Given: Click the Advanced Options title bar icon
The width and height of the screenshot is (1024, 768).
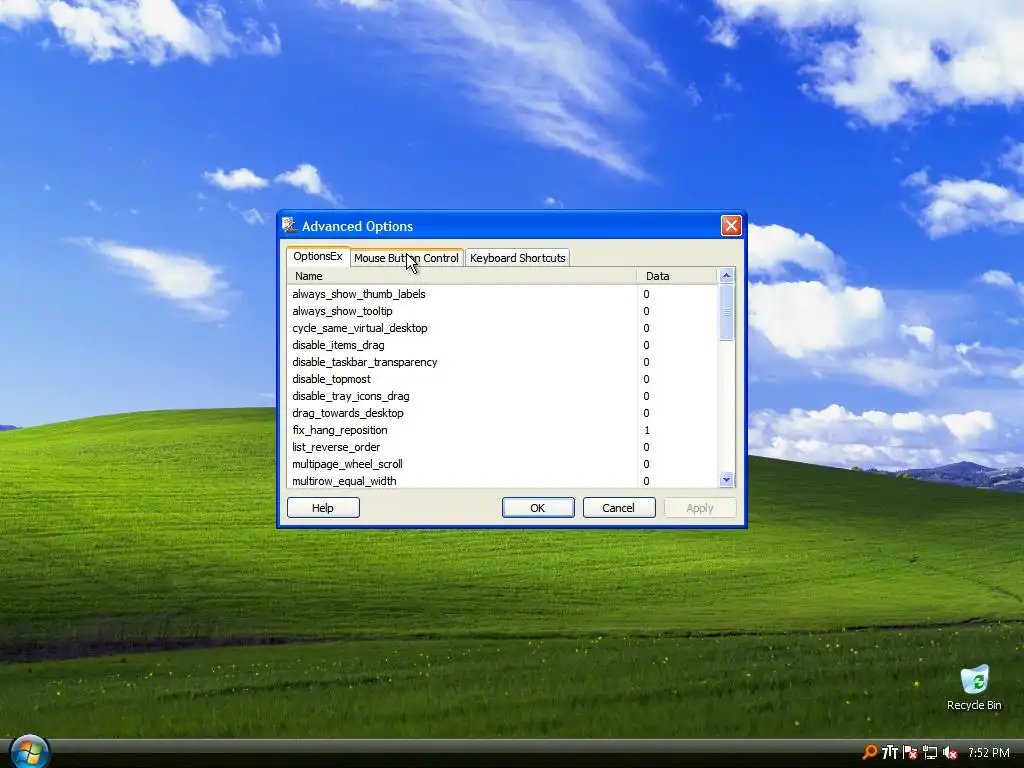Looking at the screenshot, I should click(289, 226).
